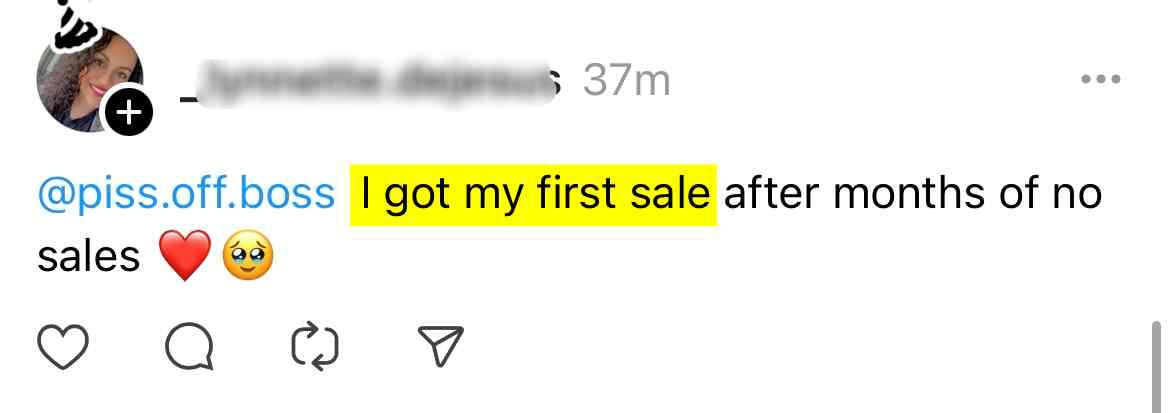Repost using the circular arrows icon
The image size is (1170, 413).
click(x=314, y=346)
